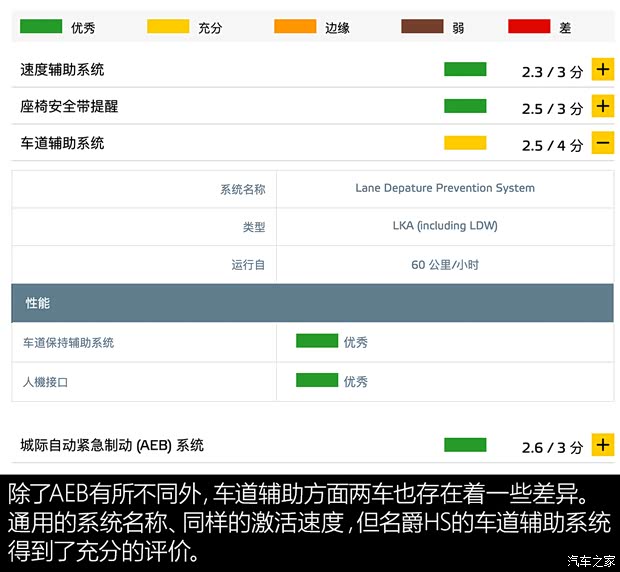Click 优秀 text in 车道保持辅助系统 row
The width and height of the screenshot is (620, 572).
tap(355, 342)
